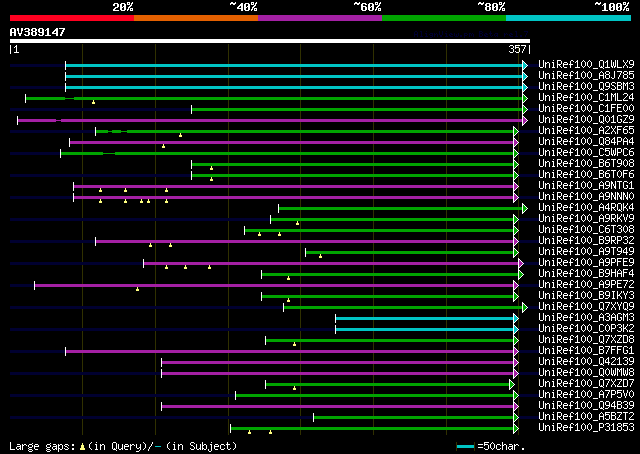640x454 pixels.
Task: Click UniRef100_B6T0F6 label
Action: [x=586, y=175]
